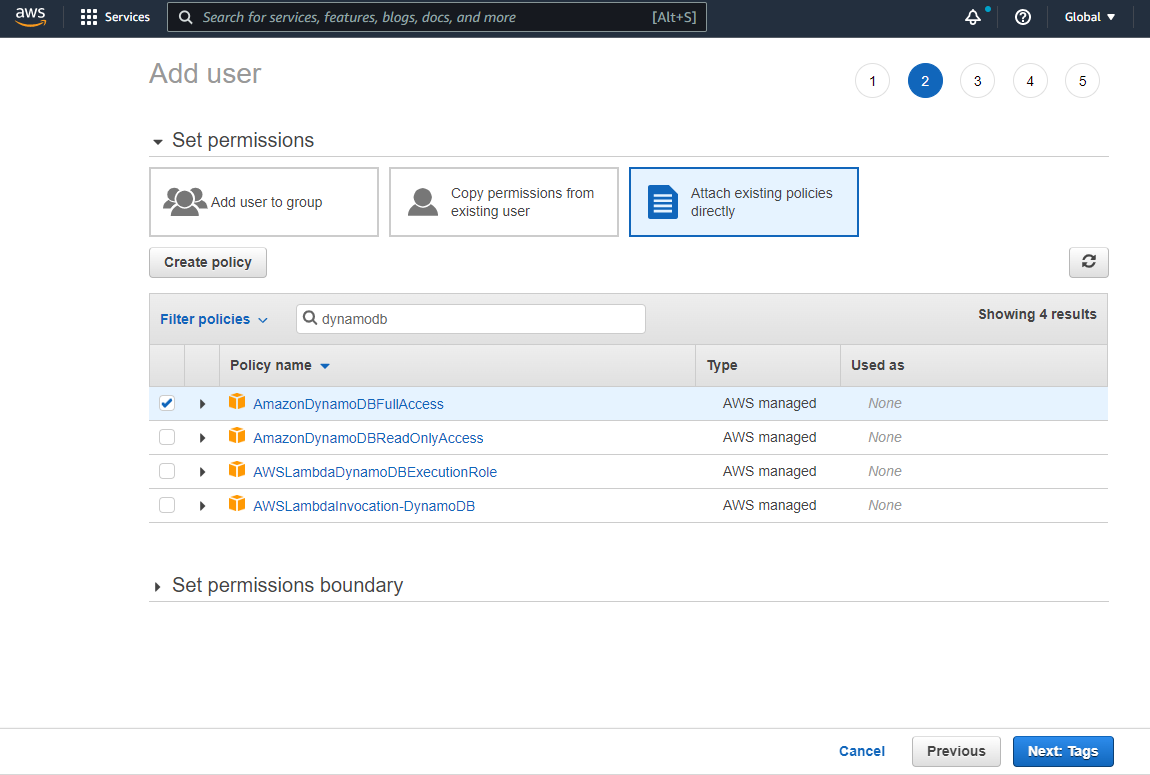Check the AWSLambdaInvocation-DynamoDB policy
This screenshot has width=1150, height=775.
coord(167,505)
